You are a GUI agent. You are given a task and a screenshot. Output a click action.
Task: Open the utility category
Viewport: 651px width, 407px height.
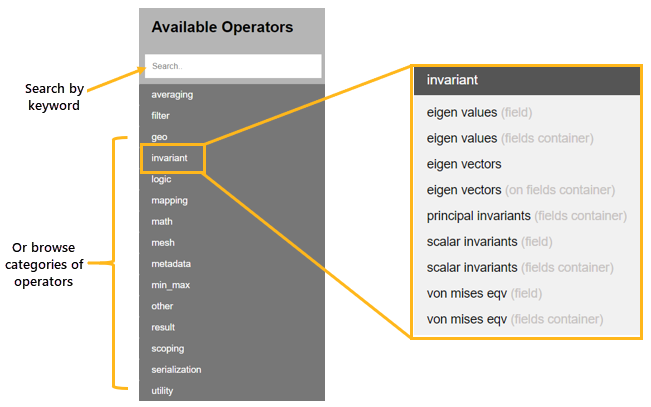tap(162, 390)
